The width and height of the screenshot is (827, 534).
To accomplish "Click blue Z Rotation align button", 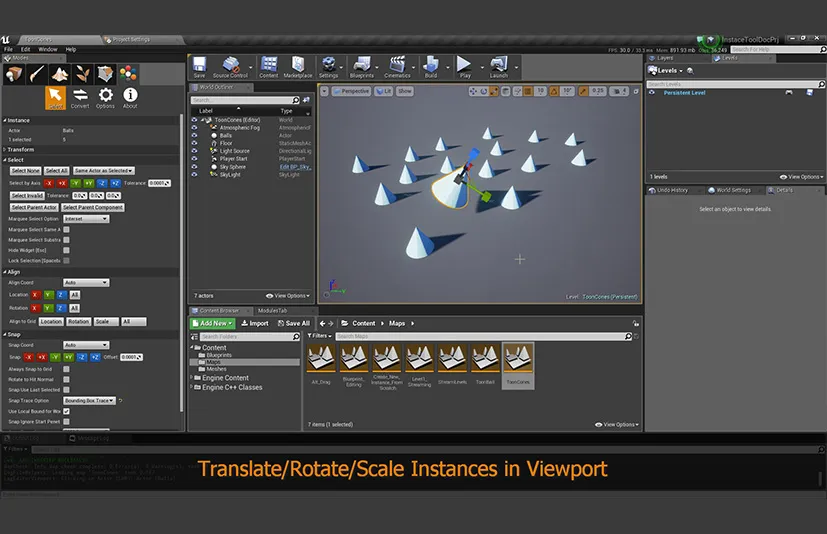I will tap(61, 308).
